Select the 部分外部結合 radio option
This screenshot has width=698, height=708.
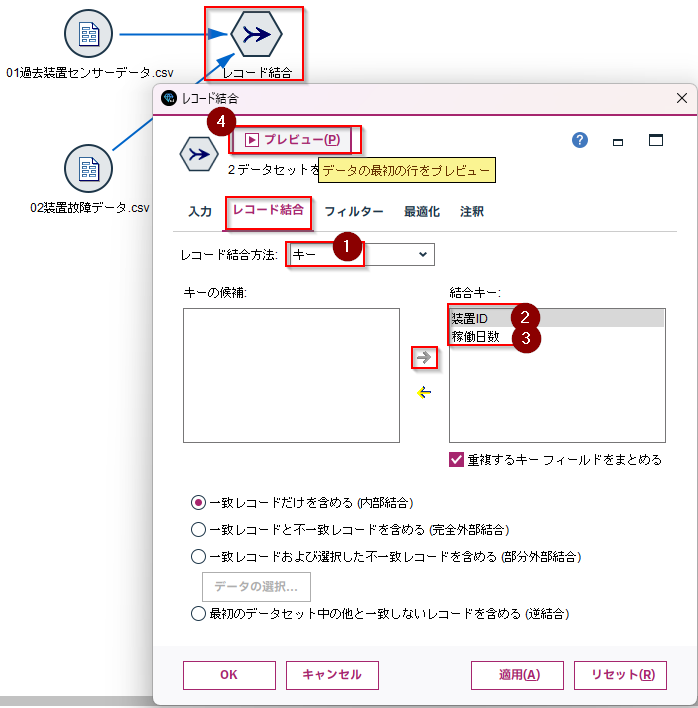[198, 556]
